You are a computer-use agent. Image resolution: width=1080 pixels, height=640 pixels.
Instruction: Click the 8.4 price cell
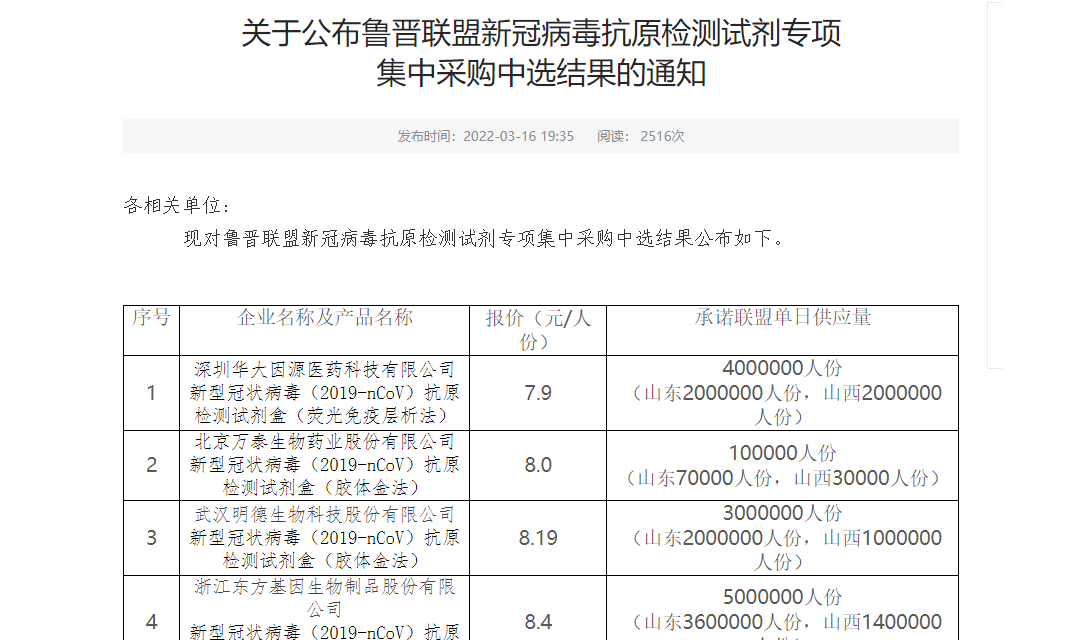click(x=538, y=622)
